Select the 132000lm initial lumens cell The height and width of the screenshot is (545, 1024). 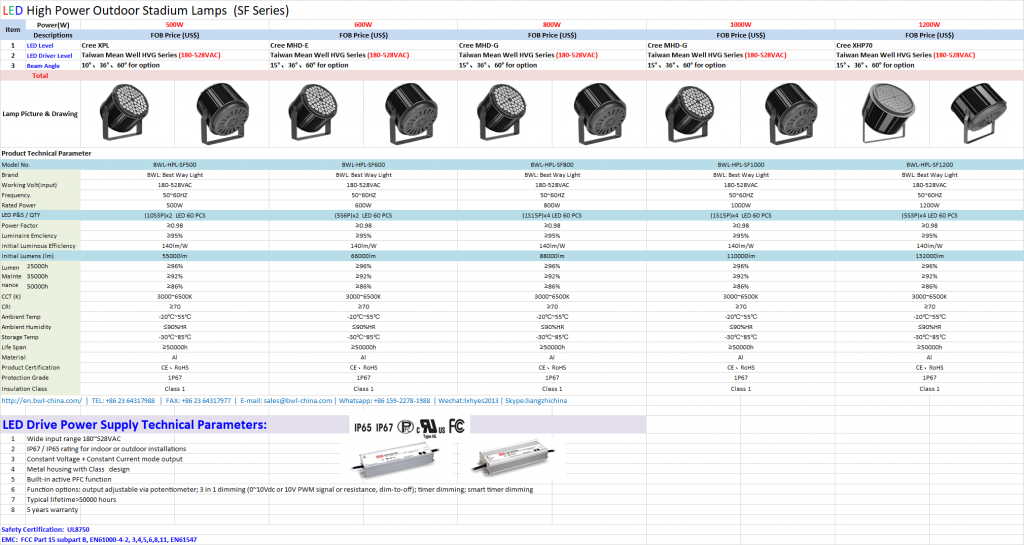click(929, 256)
